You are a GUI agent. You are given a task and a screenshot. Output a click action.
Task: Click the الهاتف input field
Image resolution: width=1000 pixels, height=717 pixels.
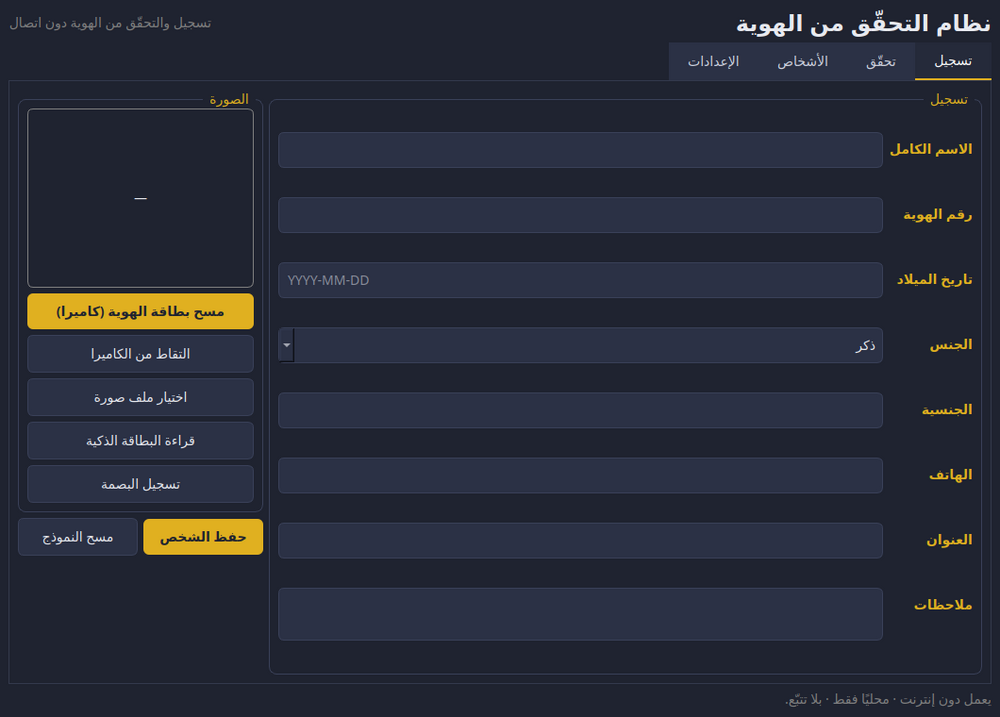click(x=580, y=475)
